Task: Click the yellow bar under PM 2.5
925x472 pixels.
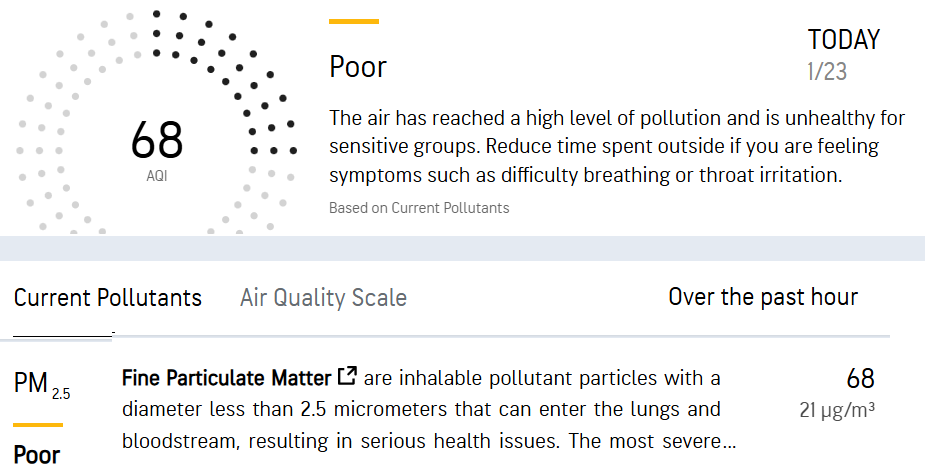Action: pos(38,425)
